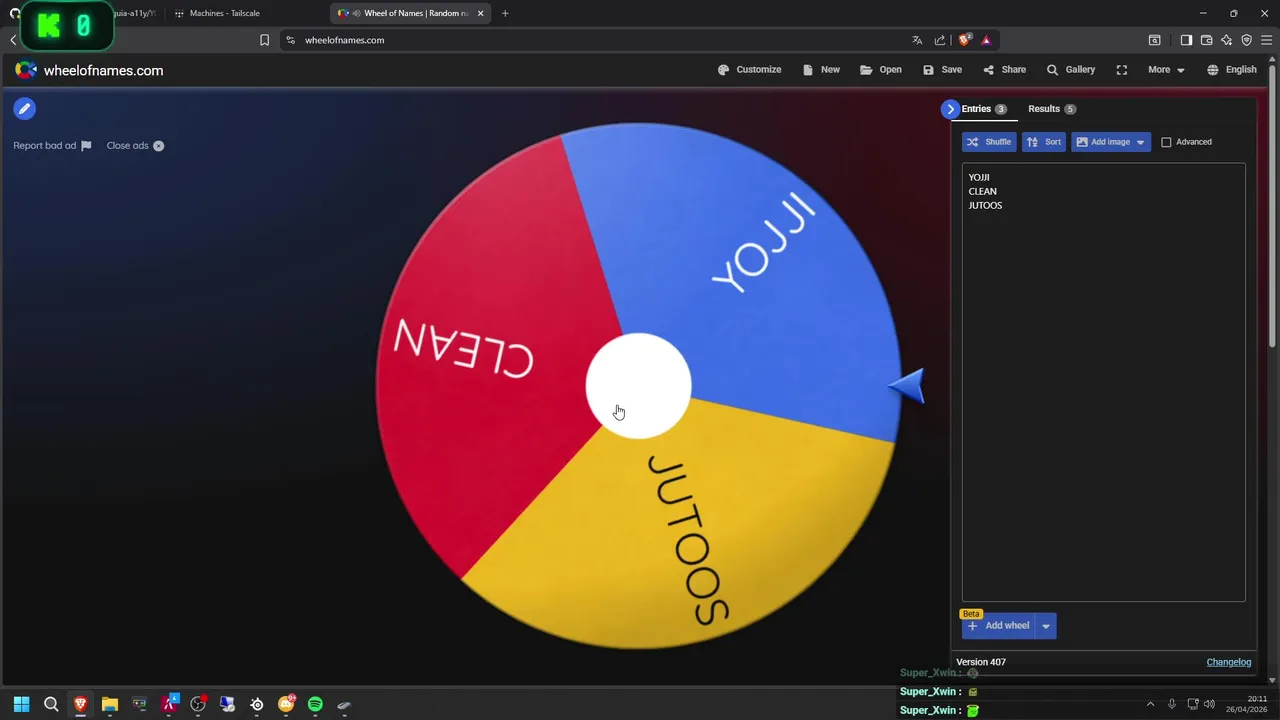Open Brave browser on taskbar
The height and width of the screenshot is (720, 1280).
click(x=80, y=705)
